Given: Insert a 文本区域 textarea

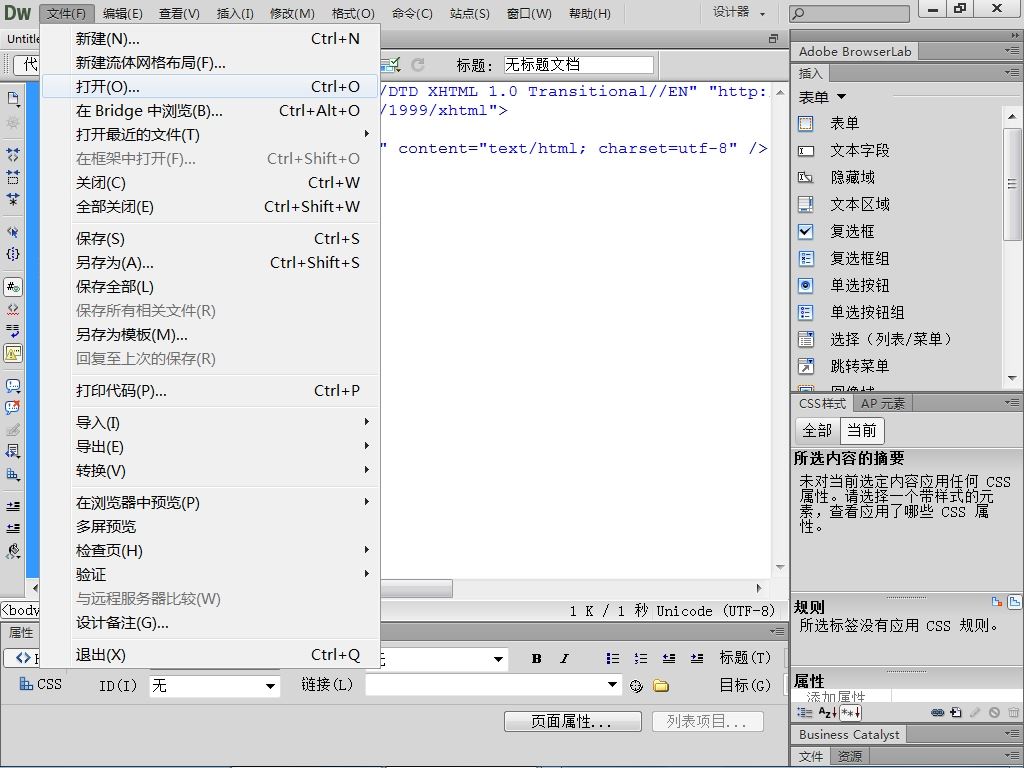Looking at the screenshot, I should pyautogui.click(x=843, y=204).
